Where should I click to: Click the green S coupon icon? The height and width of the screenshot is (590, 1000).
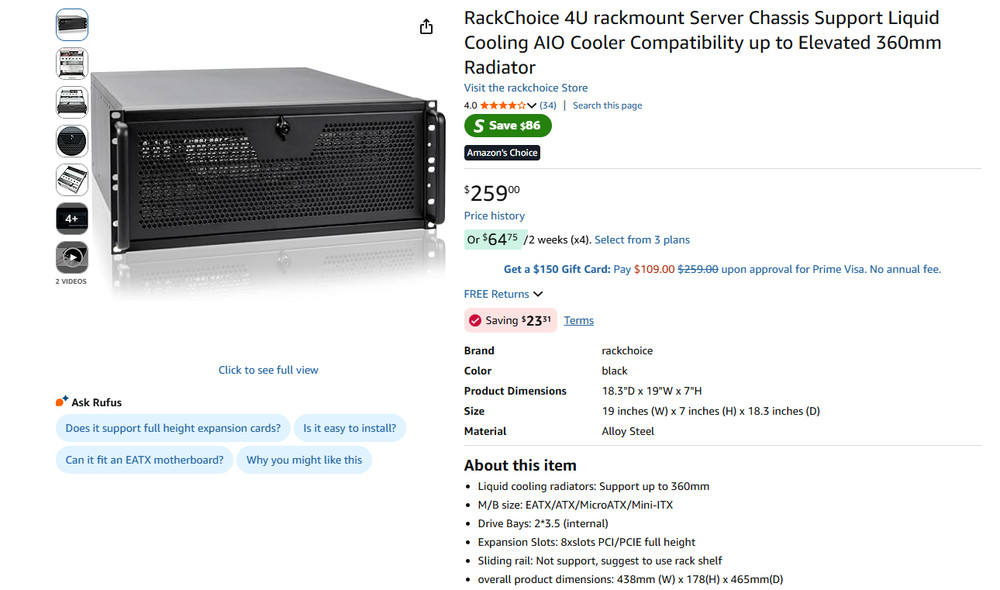pyautogui.click(x=478, y=125)
